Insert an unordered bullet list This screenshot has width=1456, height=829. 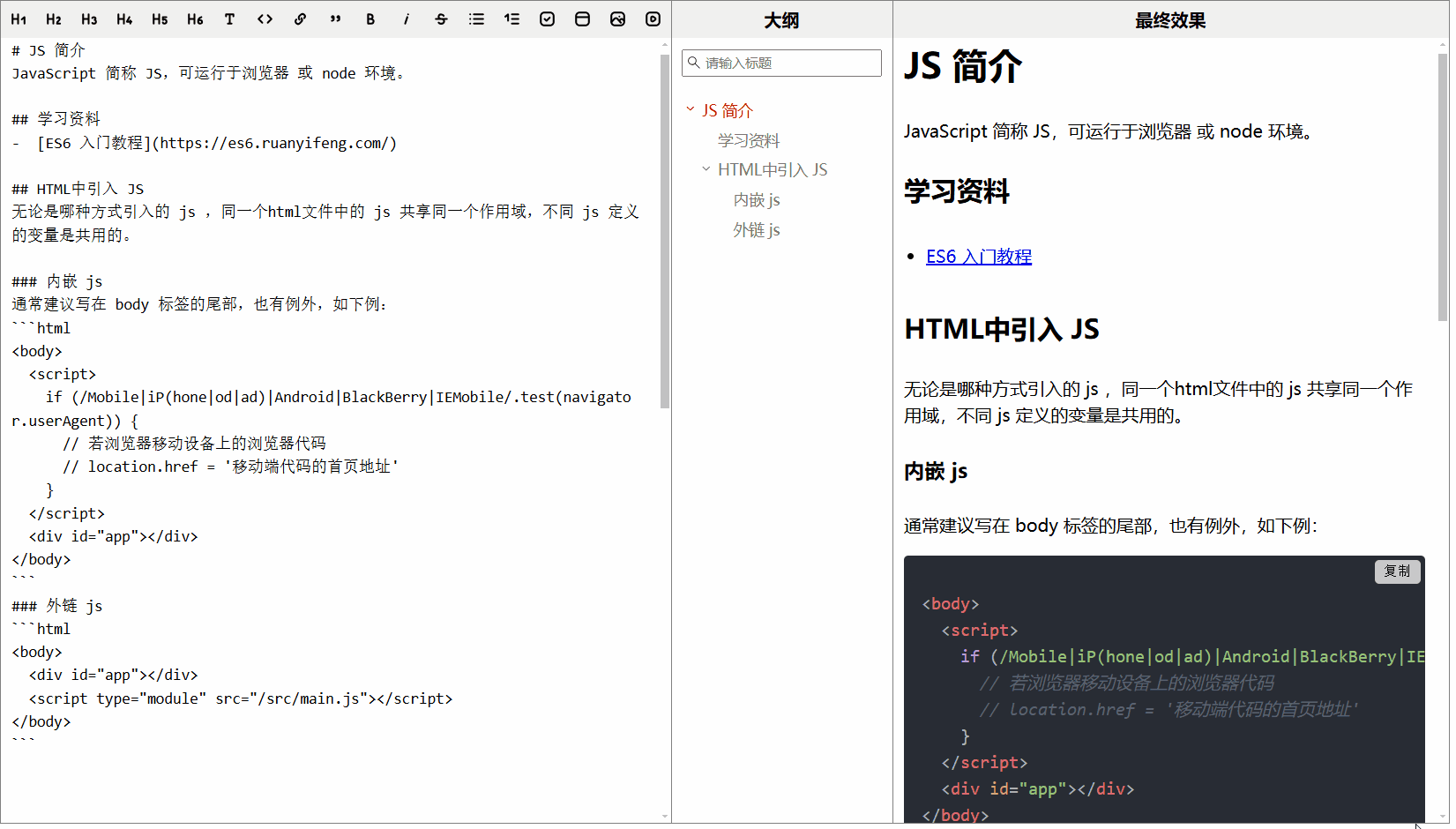click(476, 19)
